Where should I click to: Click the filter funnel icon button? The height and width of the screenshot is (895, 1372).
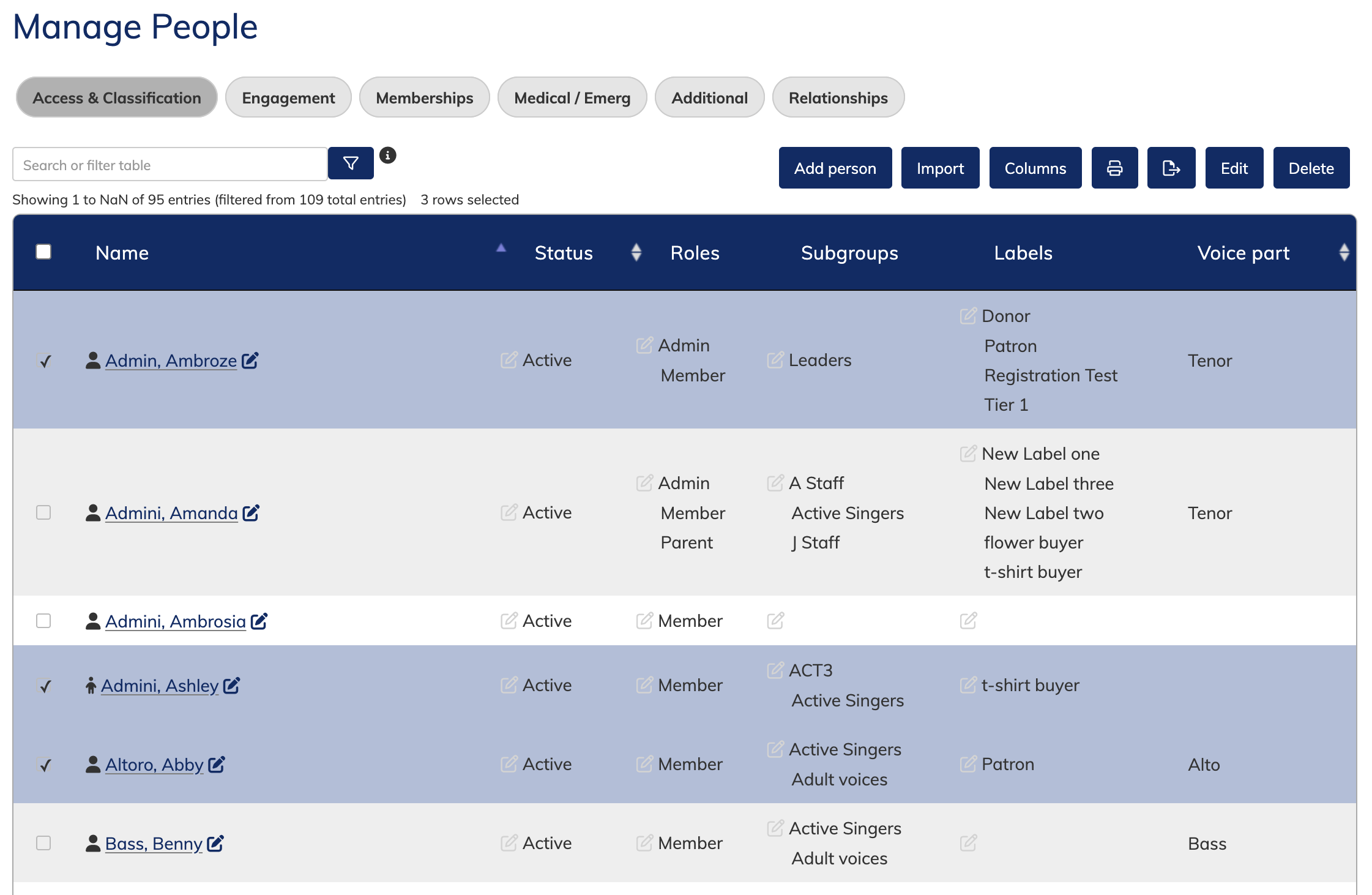click(351, 163)
